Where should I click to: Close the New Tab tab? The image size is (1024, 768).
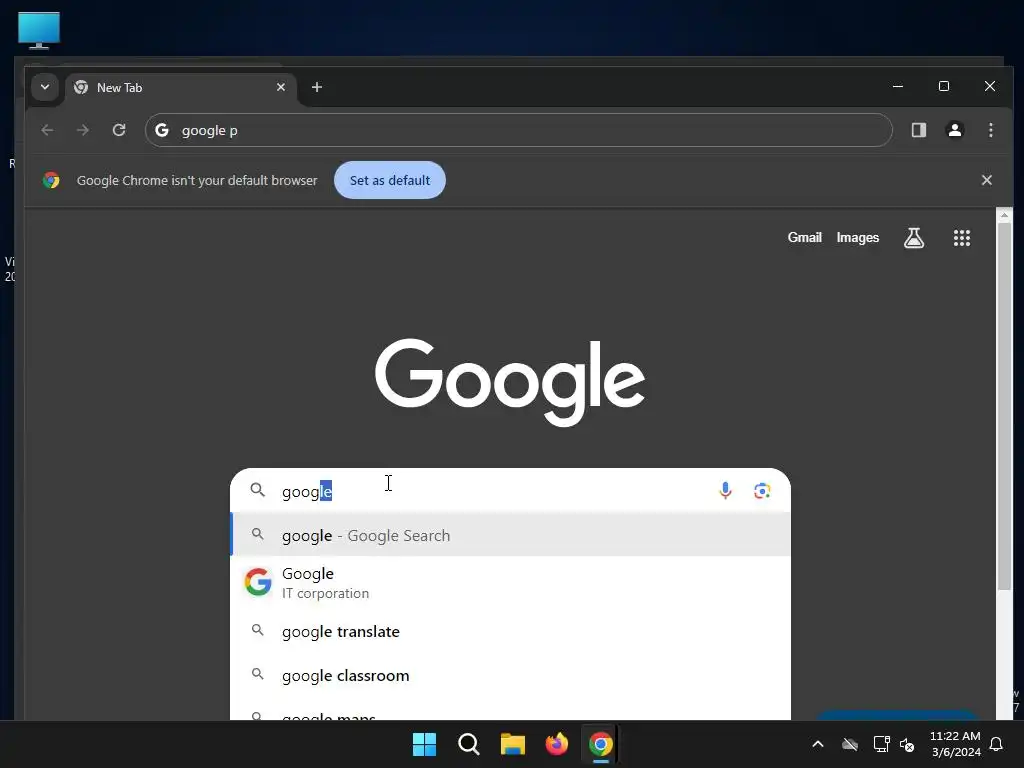pos(281,87)
